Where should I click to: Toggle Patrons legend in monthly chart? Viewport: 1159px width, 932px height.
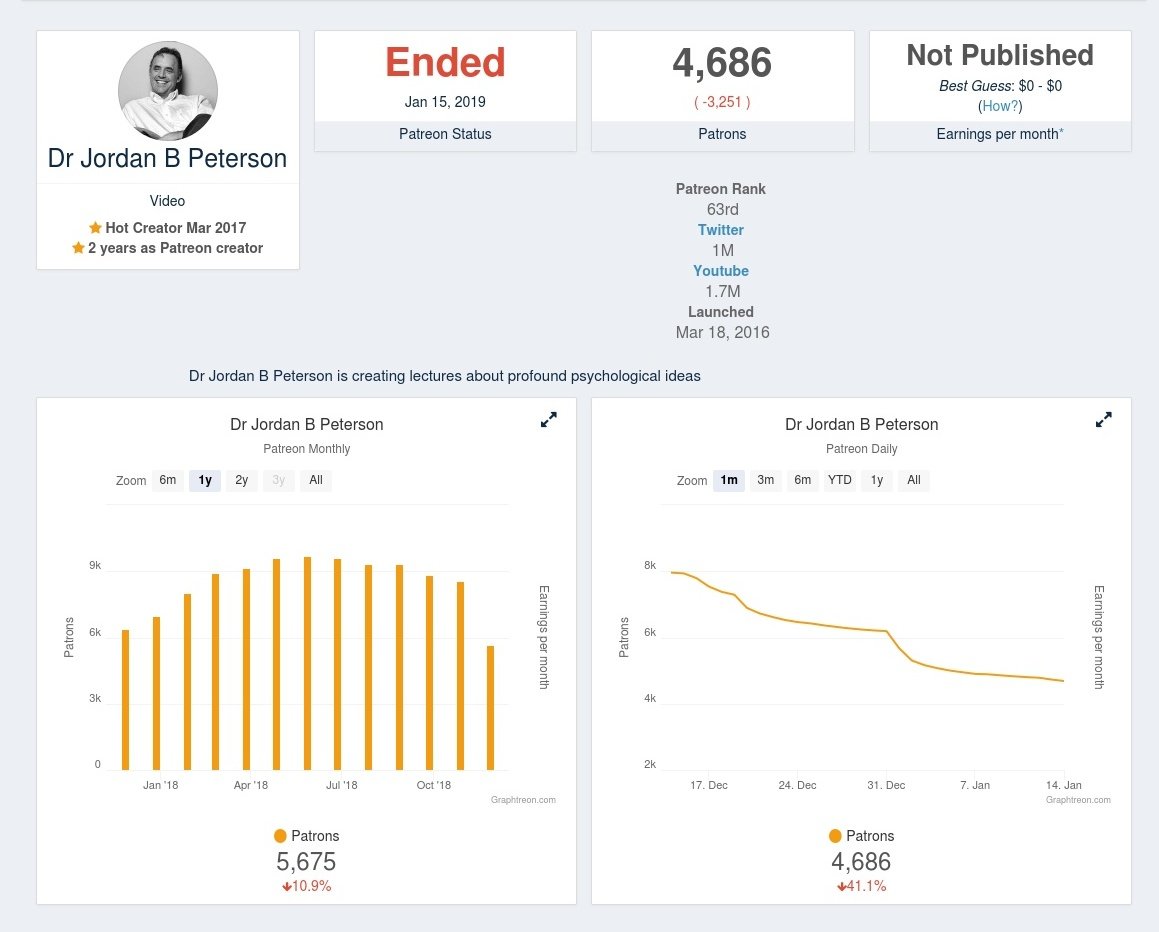(307, 836)
